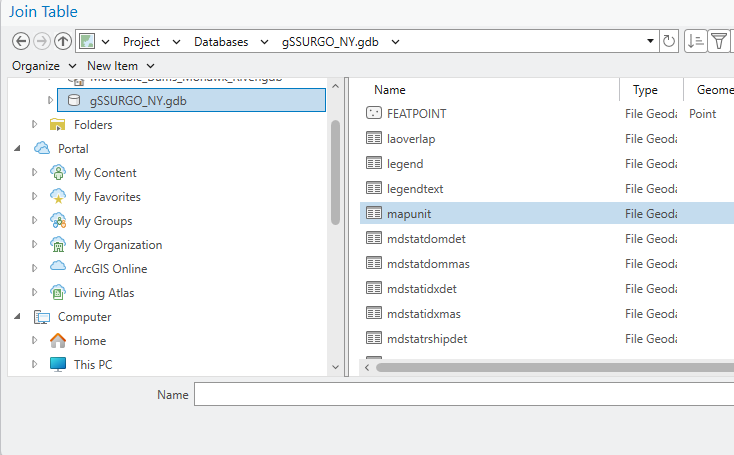Click the mapunit table icon
Image resolution: width=734 pixels, height=455 pixels.
(x=374, y=213)
